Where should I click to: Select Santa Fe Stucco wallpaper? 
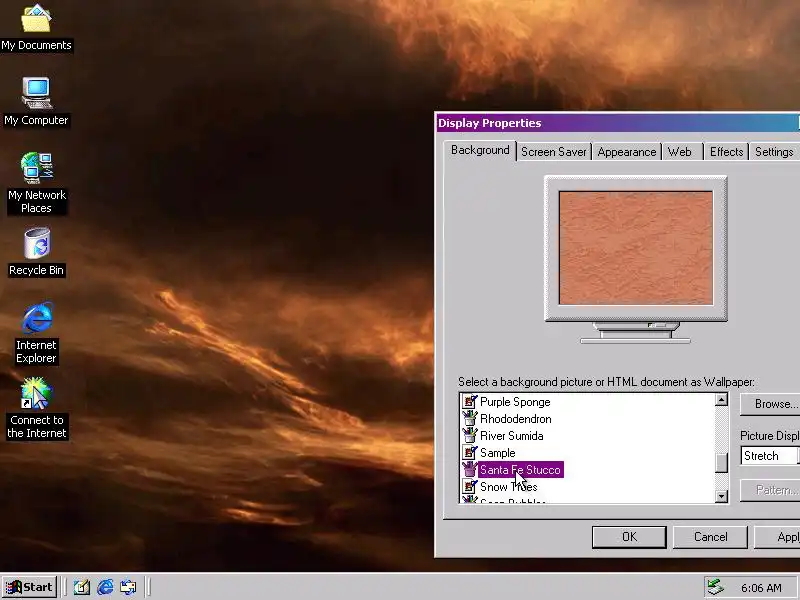[x=520, y=470]
